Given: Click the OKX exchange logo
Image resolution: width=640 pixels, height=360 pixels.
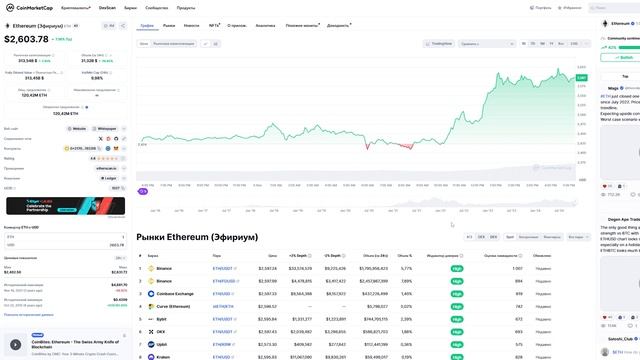Looking at the screenshot, I should pos(151,332).
